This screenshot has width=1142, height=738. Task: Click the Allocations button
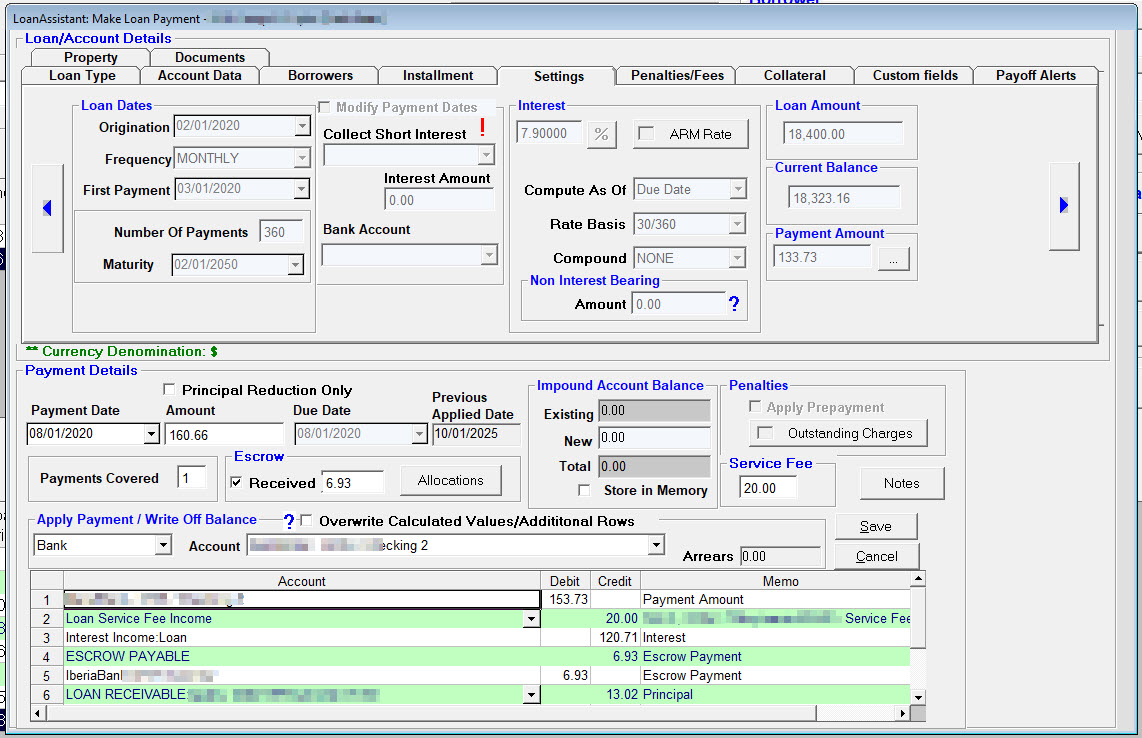pos(450,479)
